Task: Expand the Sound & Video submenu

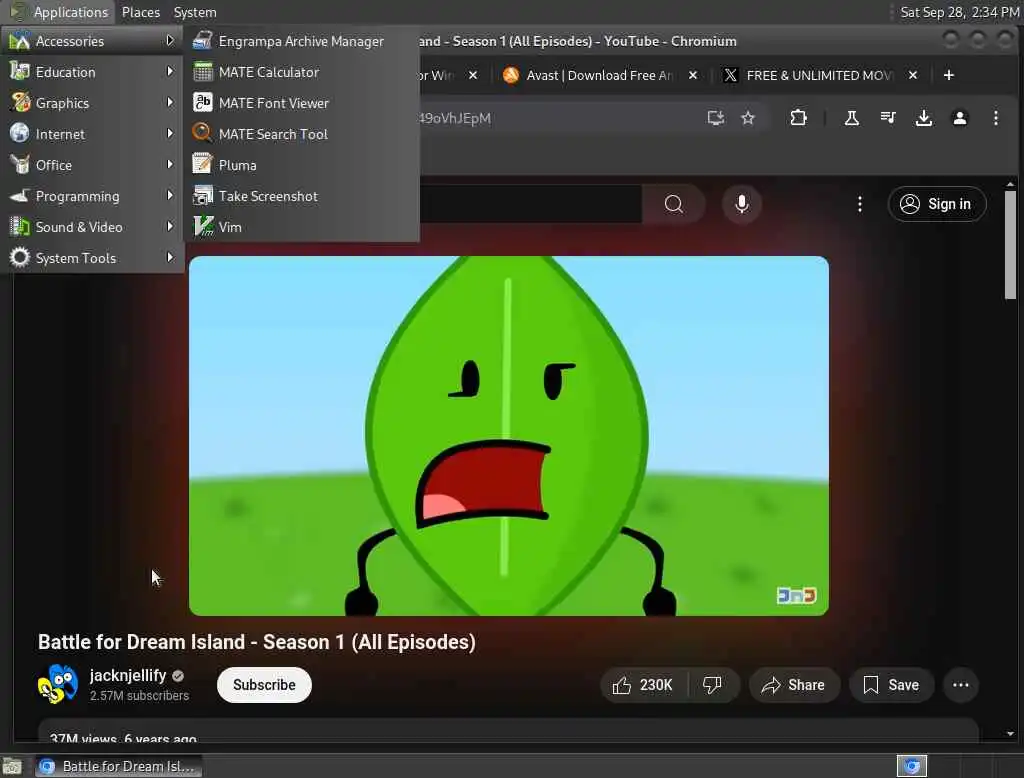Action: tap(92, 227)
